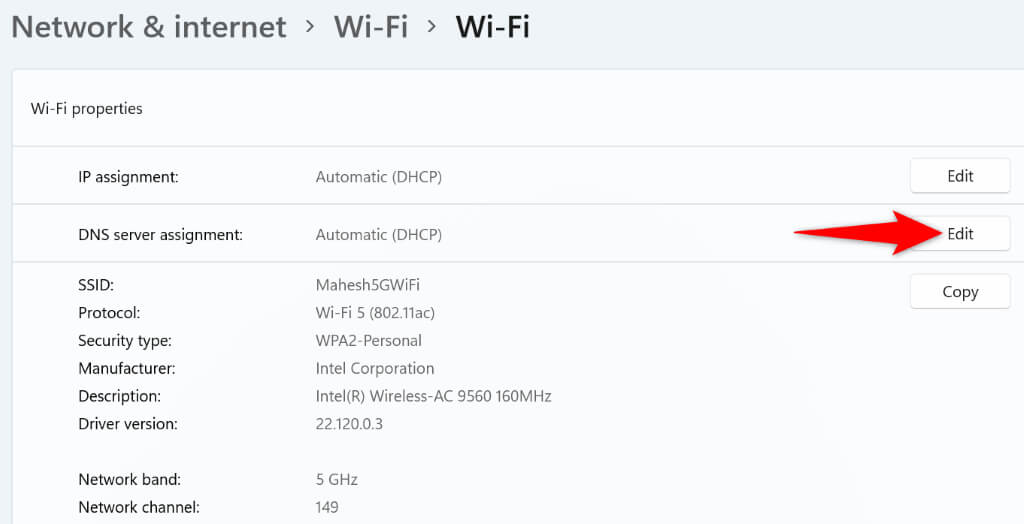This screenshot has height=524, width=1024.
Task: Click the 5 GHz network band value
Action: point(336,479)
